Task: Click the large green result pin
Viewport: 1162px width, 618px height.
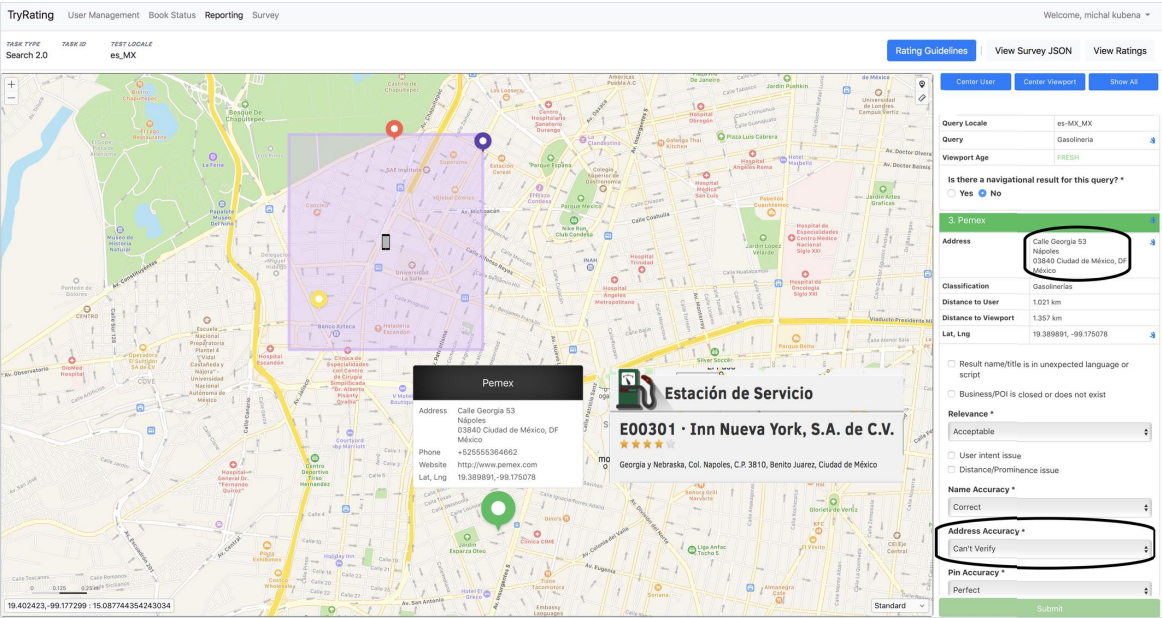Action: 498,510
